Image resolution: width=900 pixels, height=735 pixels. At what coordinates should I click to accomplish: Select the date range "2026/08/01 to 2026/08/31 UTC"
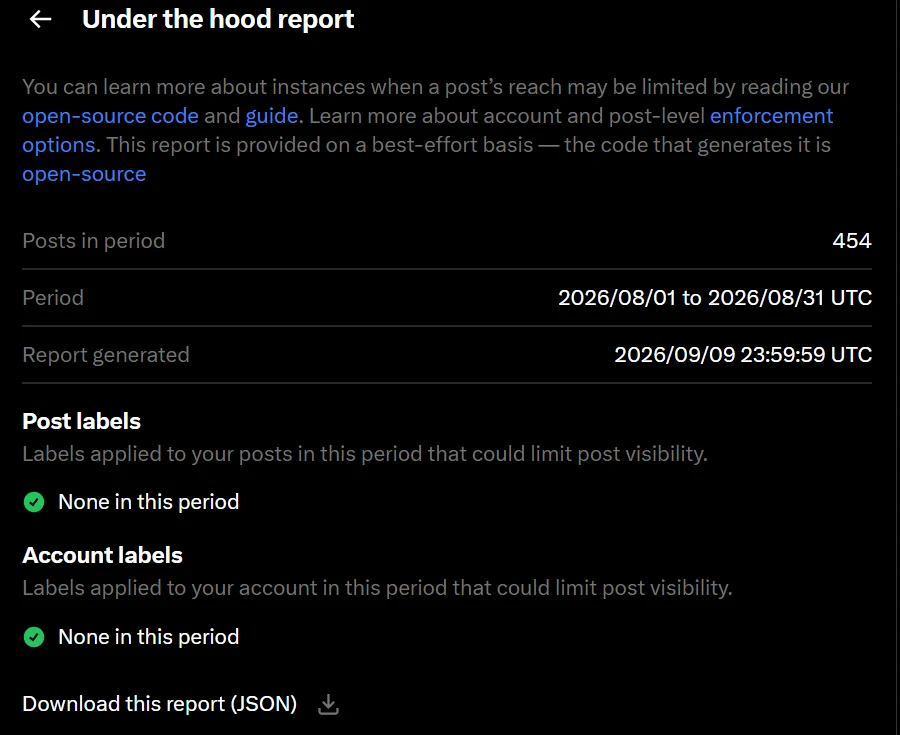pos(715,298)
